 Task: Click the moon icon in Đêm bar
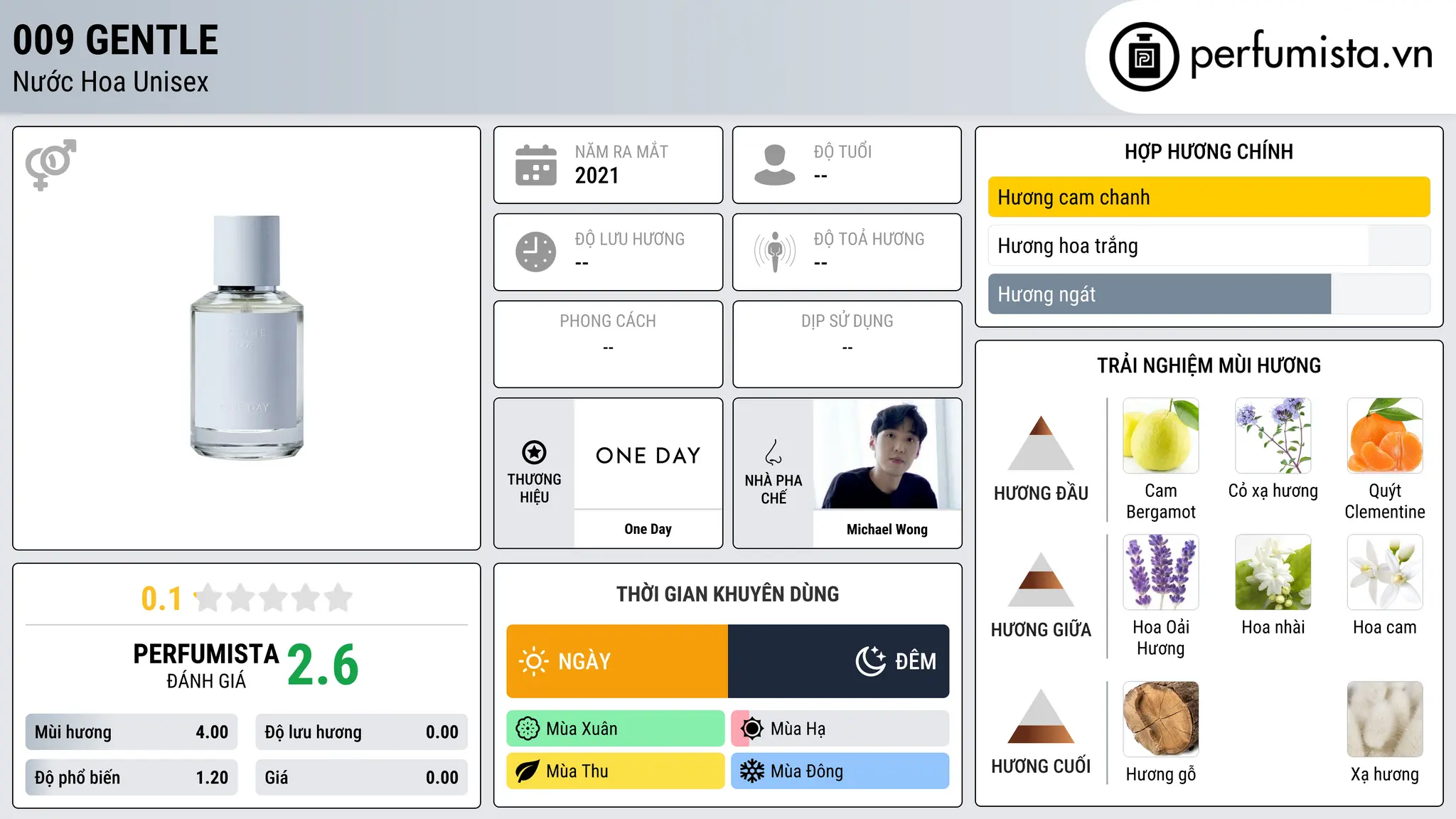(x=871, y=661)
